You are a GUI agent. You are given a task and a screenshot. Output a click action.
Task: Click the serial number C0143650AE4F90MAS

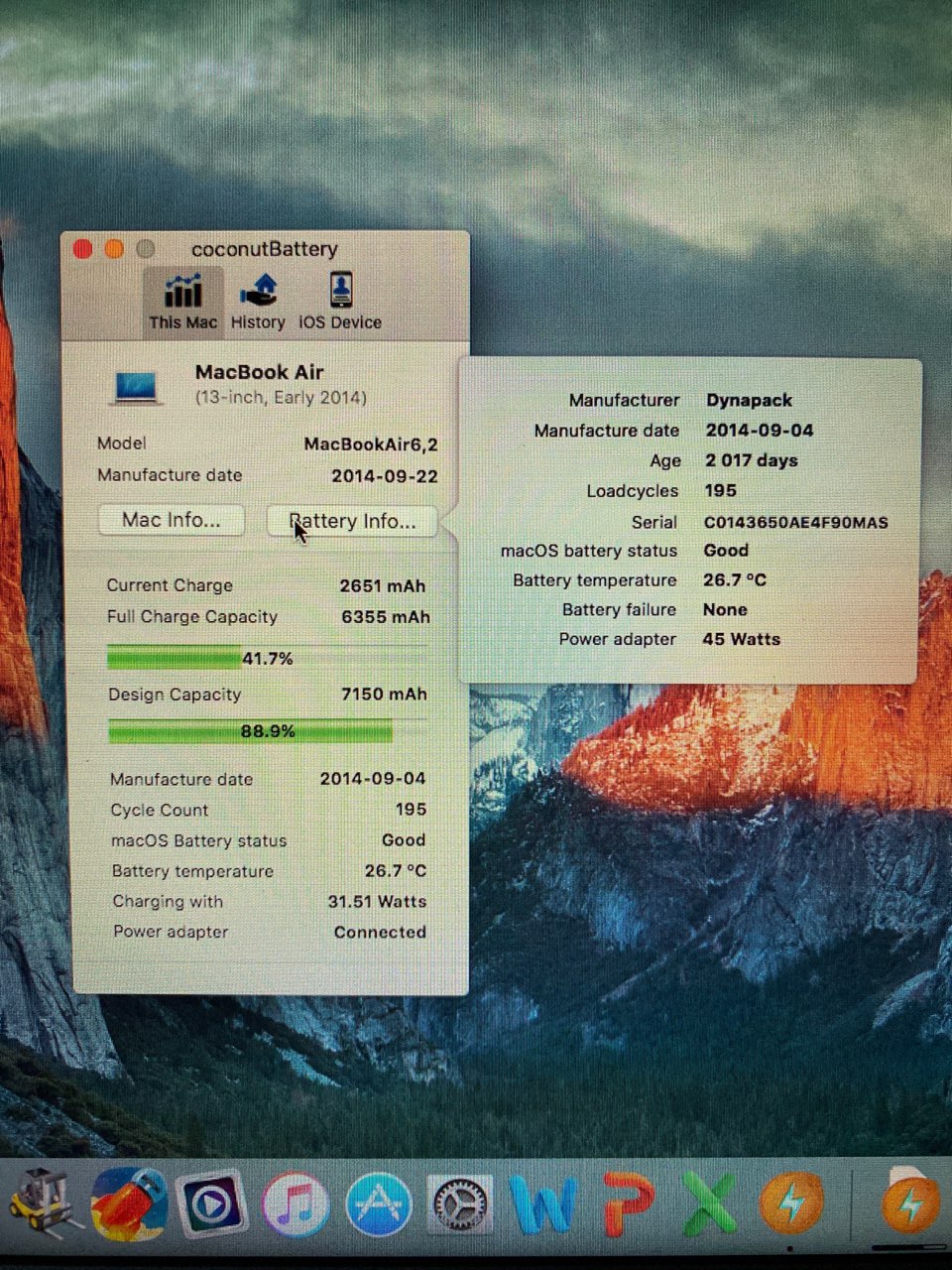(796, 522)
